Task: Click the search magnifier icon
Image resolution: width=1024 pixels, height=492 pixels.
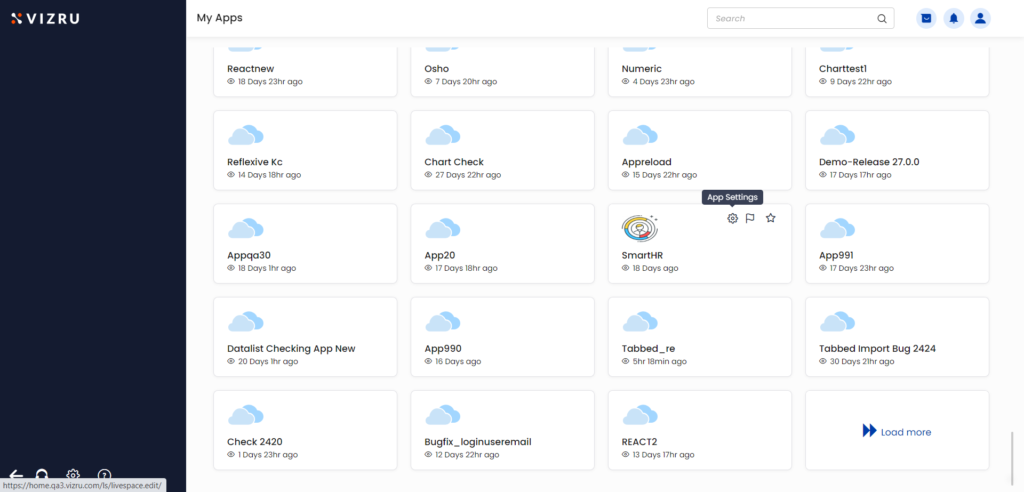Action: 882,18
